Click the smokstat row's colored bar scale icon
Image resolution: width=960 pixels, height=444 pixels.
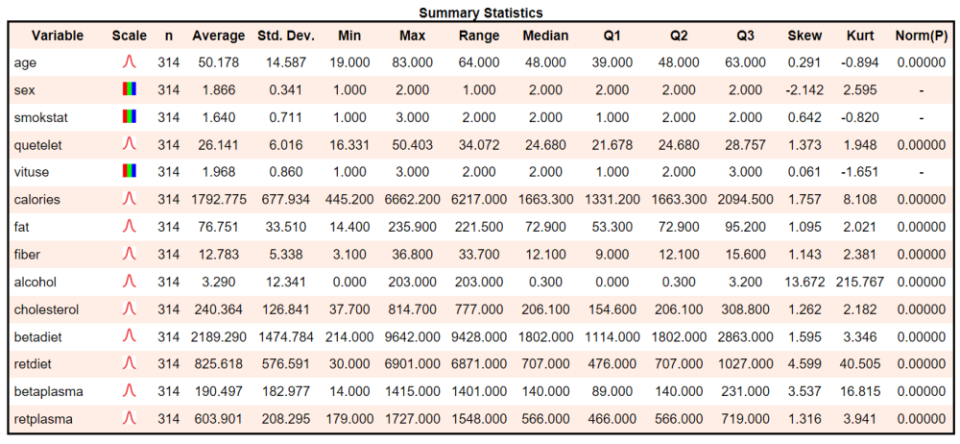click(x=129, y=117)
